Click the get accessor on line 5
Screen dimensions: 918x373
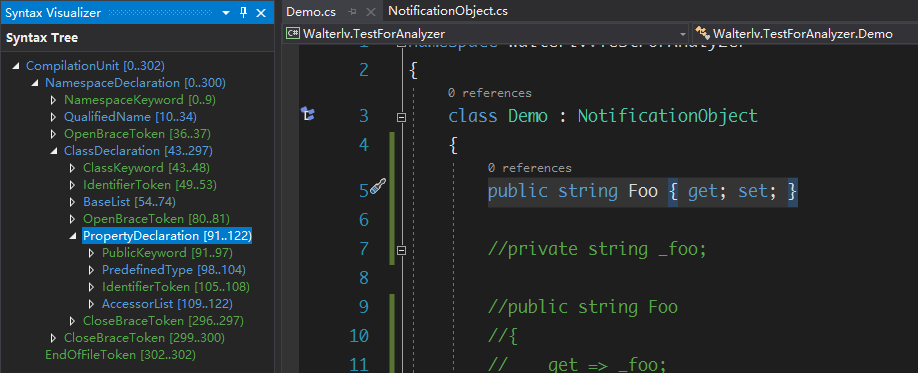[x=703, y=191]
